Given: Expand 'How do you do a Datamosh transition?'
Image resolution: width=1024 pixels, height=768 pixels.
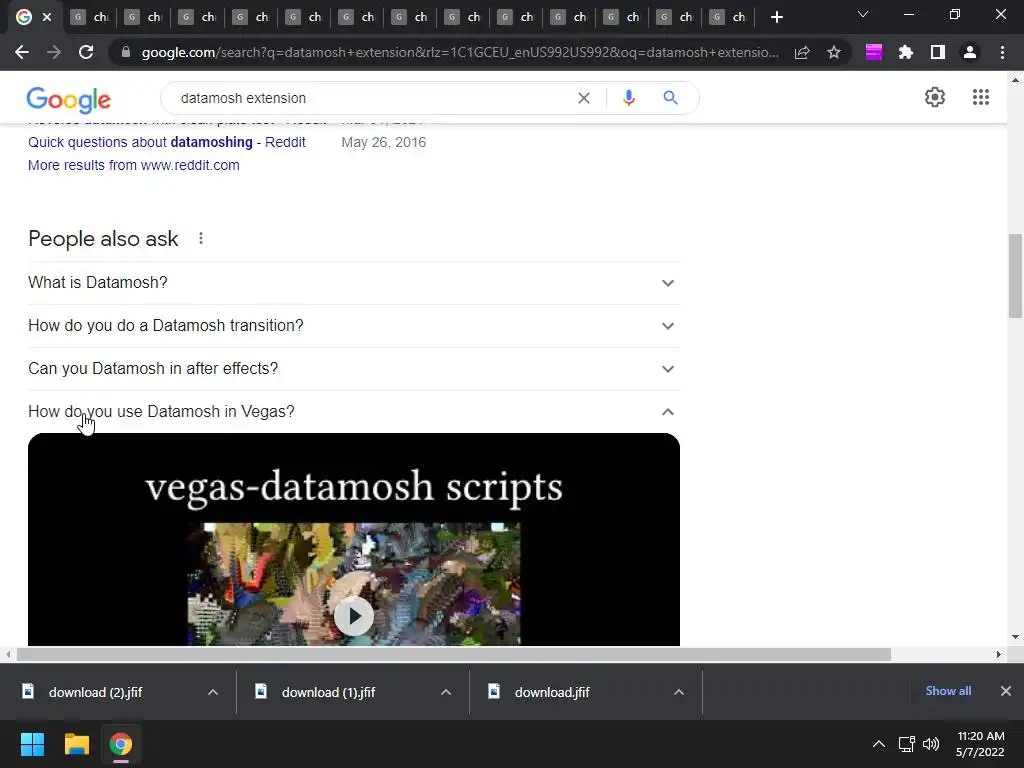Looking at the screenshot, I should pos(354,326).
